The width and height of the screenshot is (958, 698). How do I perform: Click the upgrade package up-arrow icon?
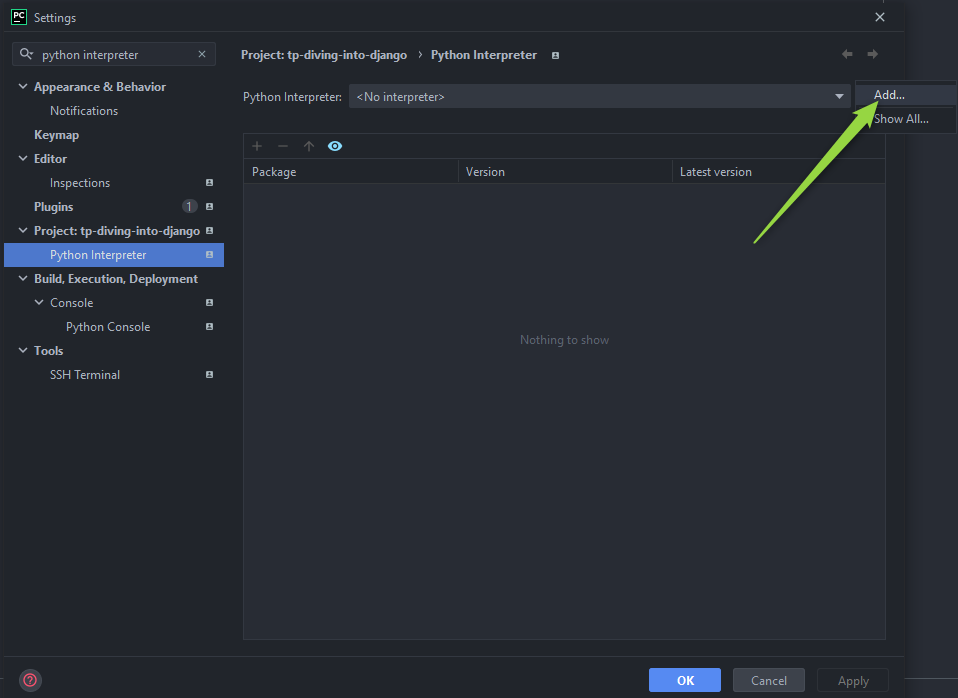tap(309, 146)
